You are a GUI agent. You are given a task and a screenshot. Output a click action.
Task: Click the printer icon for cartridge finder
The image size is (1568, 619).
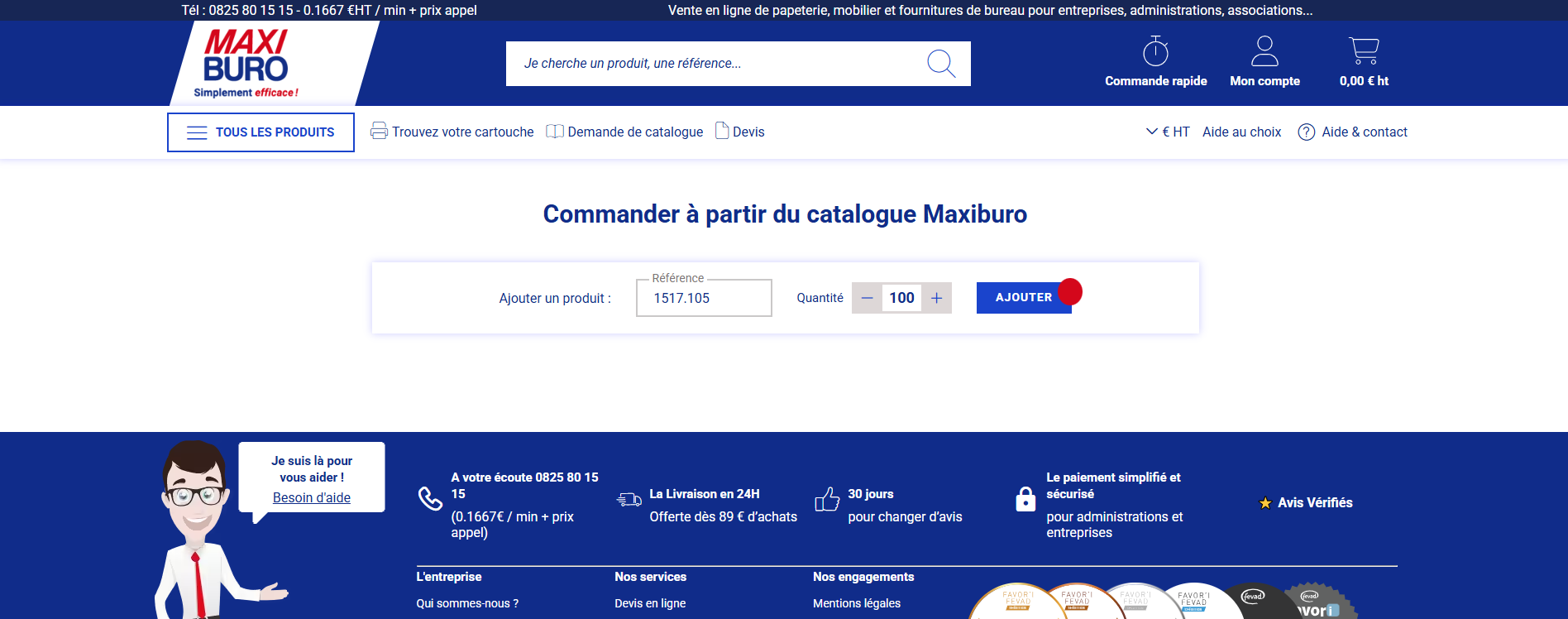(379, 131)
